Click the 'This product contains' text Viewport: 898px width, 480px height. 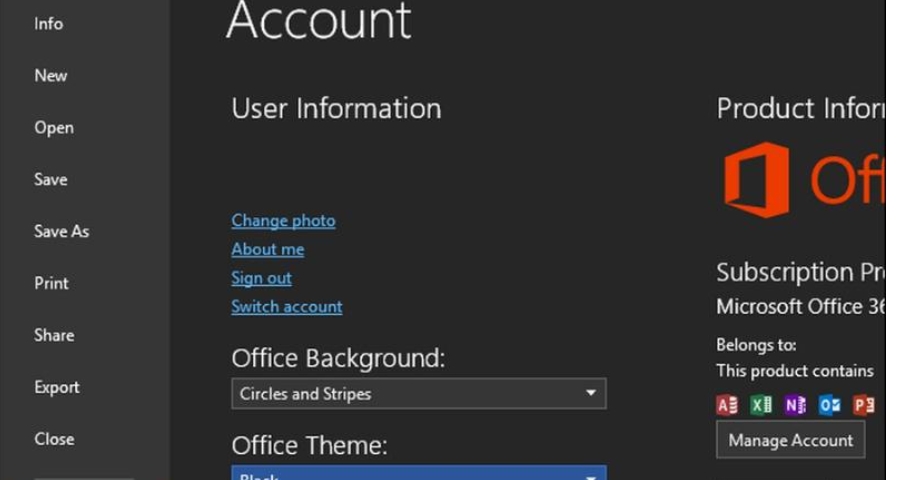pos(795,371)
